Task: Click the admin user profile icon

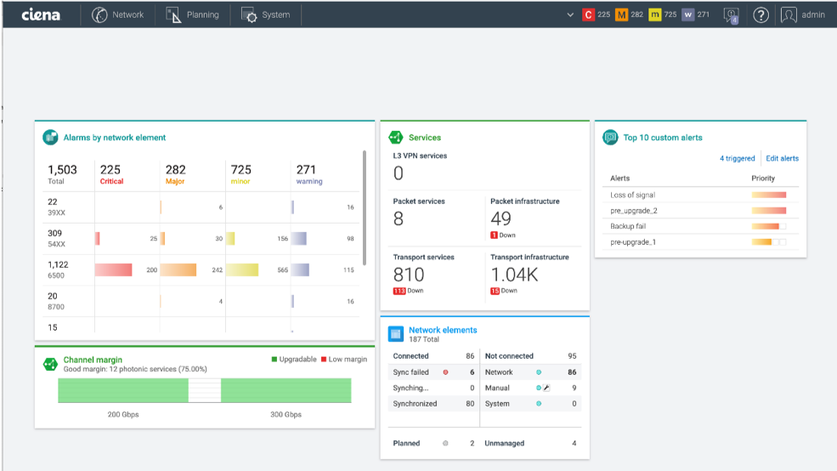Action: [789, 15]
